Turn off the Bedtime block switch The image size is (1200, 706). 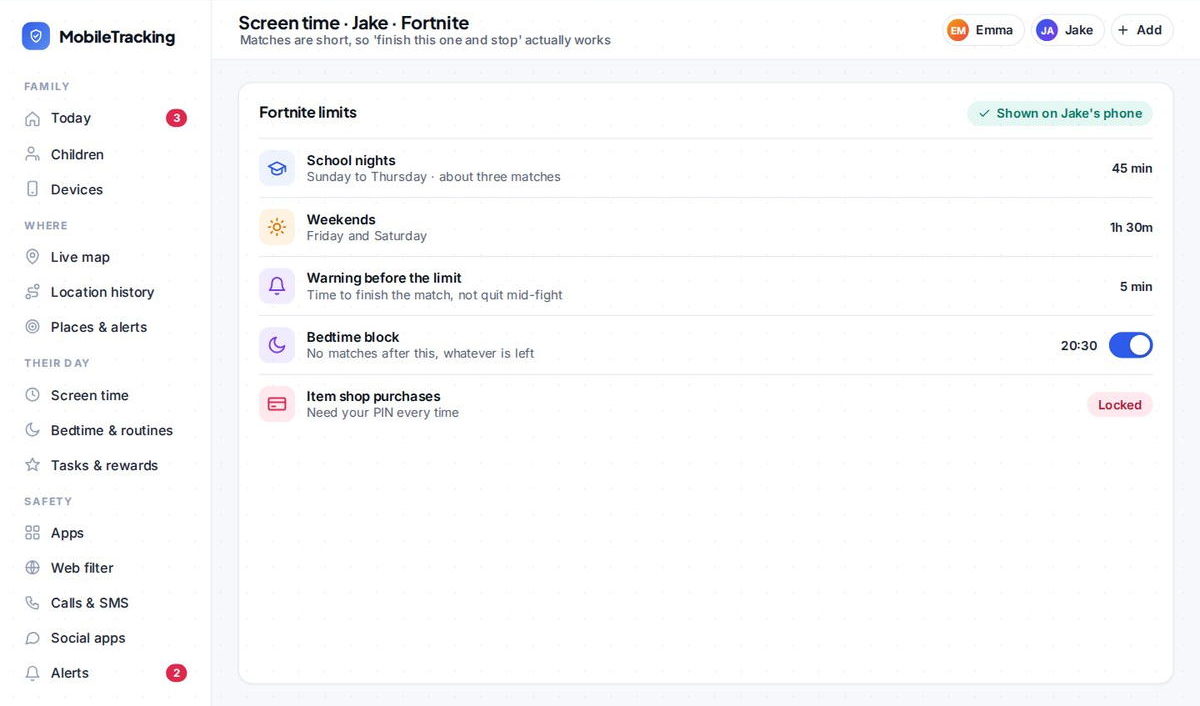pyautogui.click(x=1131, y=345)
